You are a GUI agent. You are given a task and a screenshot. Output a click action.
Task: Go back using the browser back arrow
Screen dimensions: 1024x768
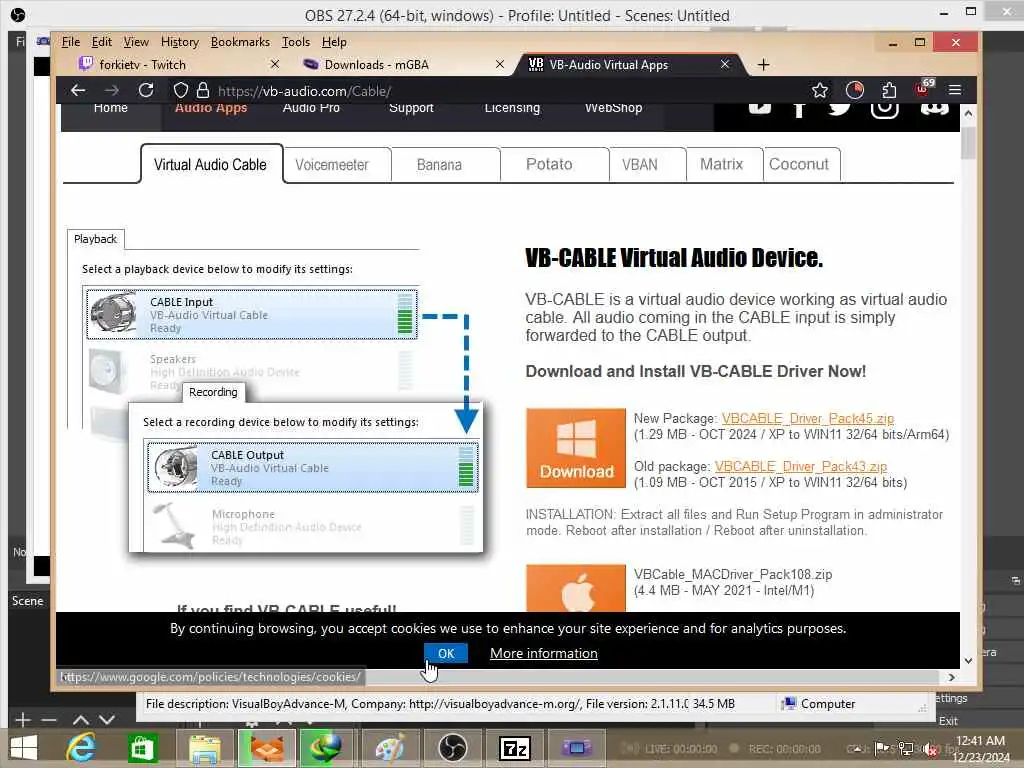point(78,91)
